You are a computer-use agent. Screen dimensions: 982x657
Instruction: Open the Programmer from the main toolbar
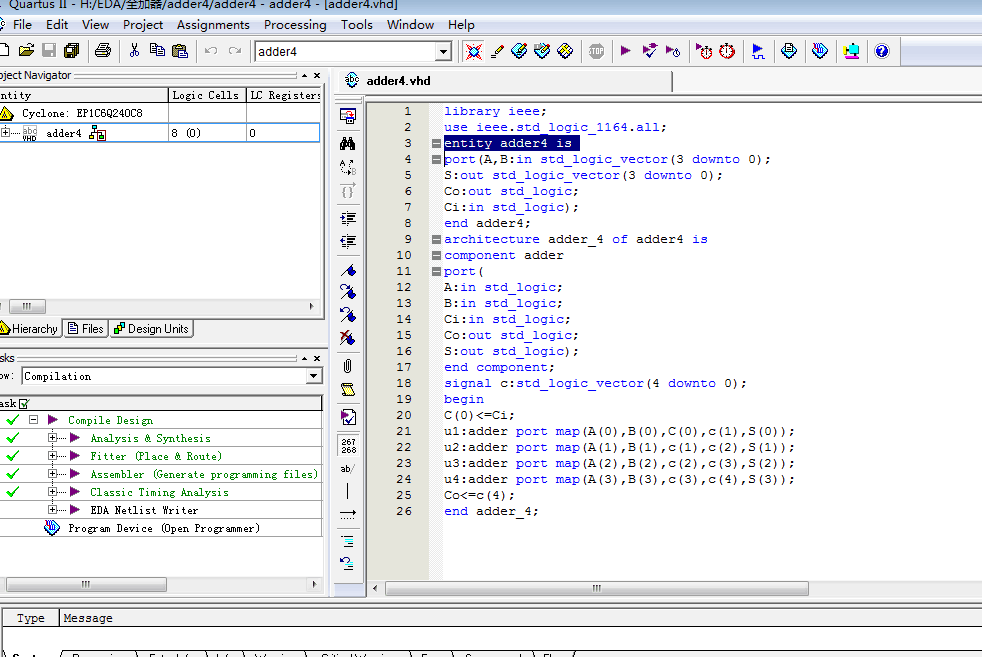820,51
